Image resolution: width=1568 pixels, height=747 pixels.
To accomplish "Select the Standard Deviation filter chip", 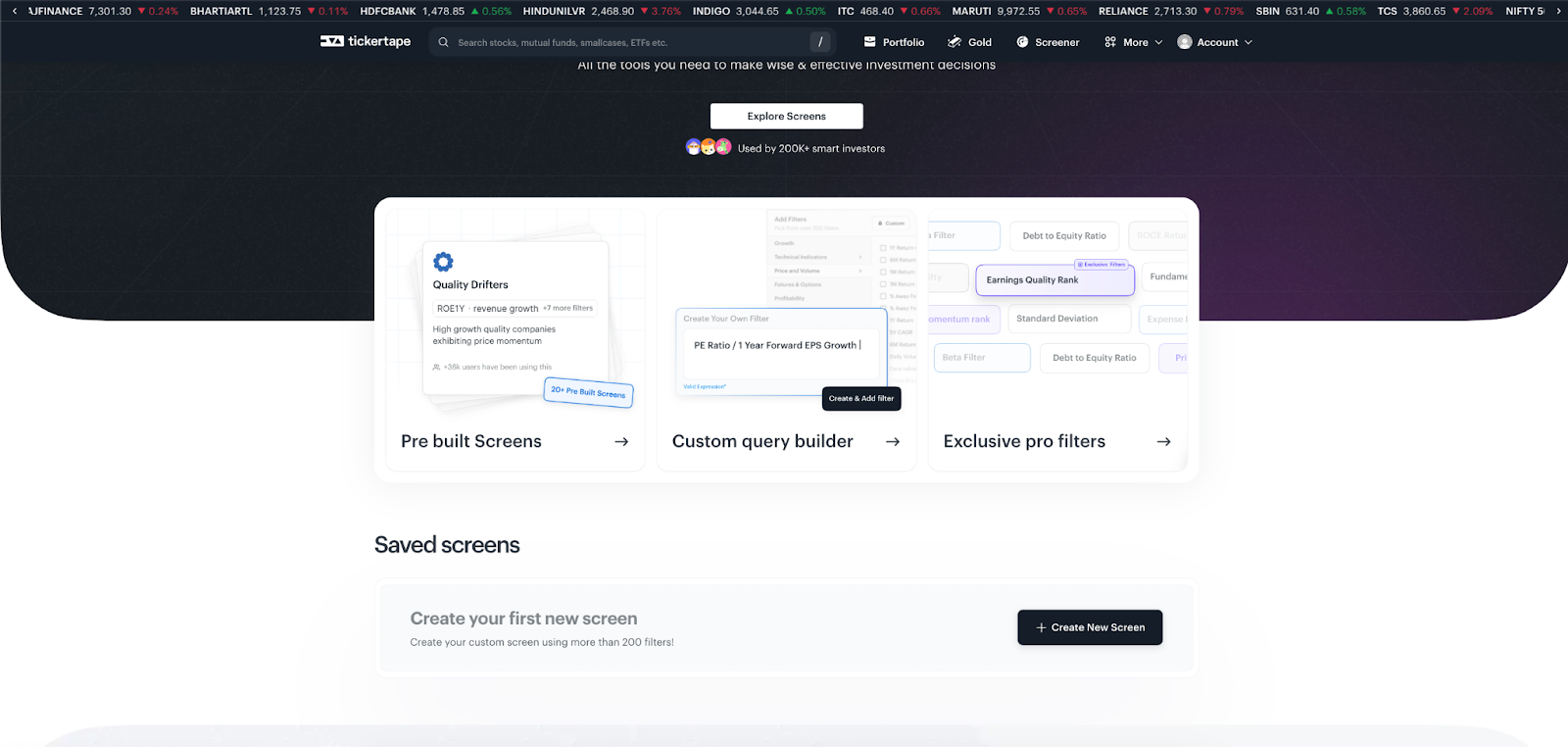I will [x=1068, y=319].
